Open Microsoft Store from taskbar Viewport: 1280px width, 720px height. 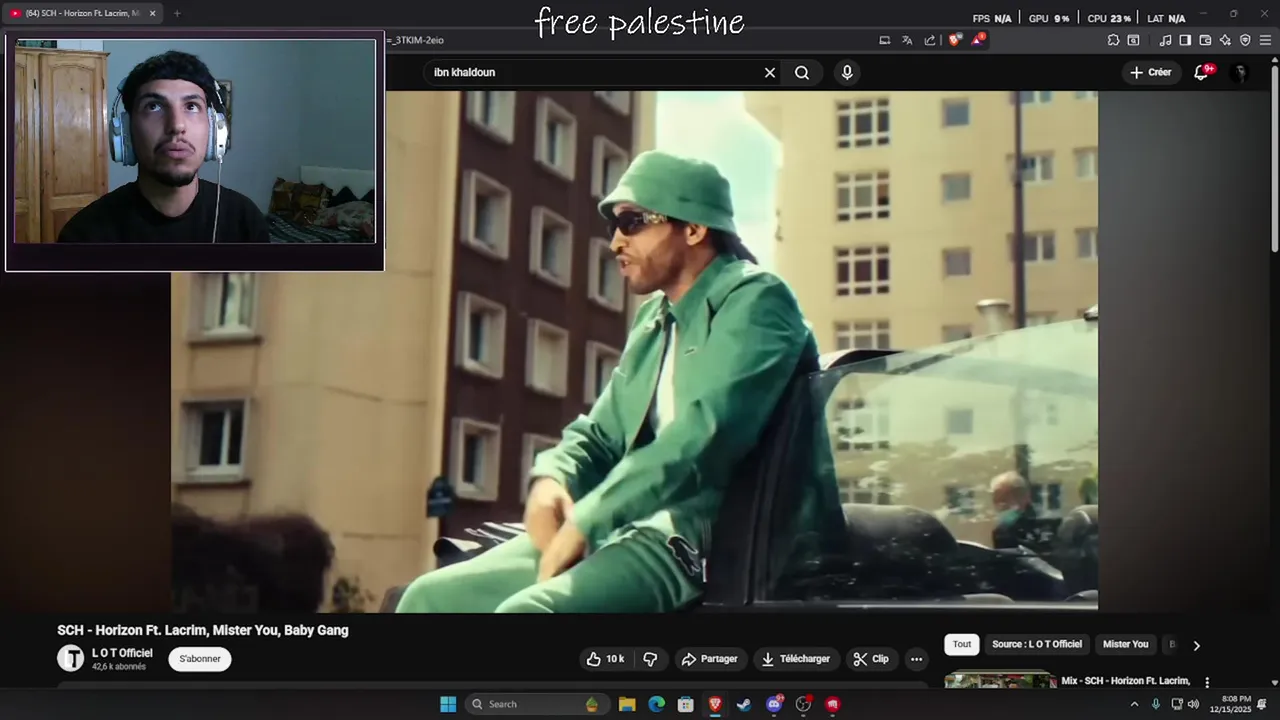(x=685, y=704)
